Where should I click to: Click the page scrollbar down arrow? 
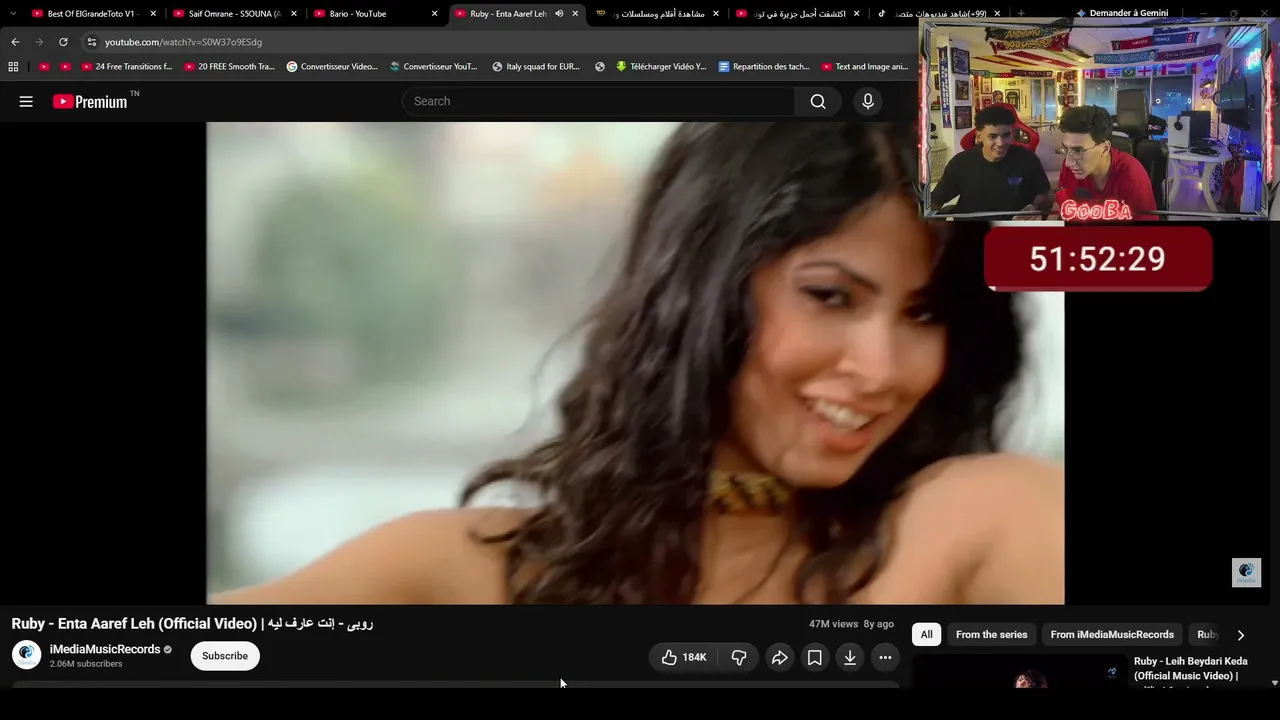click(1274, 683)
